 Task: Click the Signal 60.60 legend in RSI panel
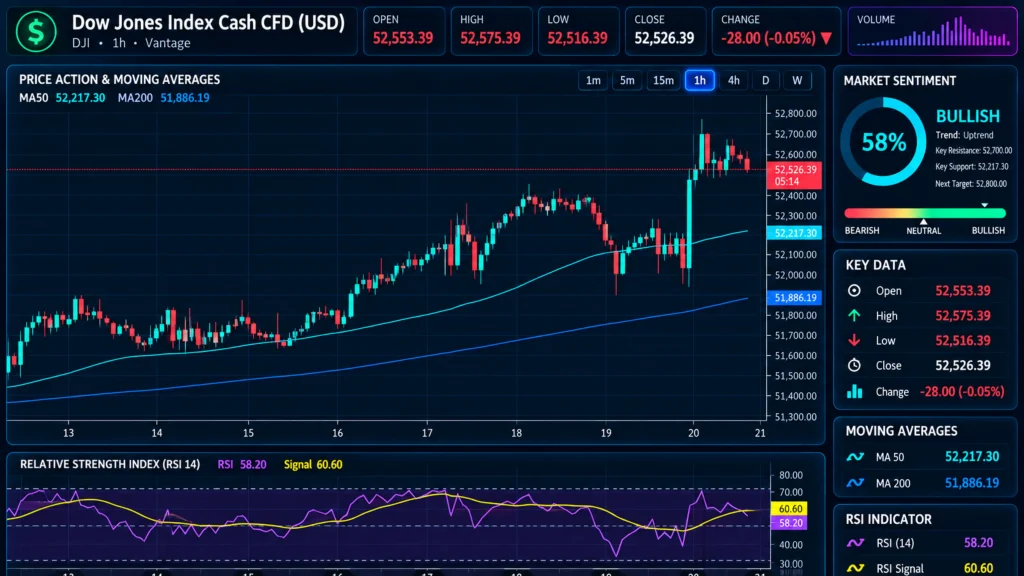(x=313, y=464)
